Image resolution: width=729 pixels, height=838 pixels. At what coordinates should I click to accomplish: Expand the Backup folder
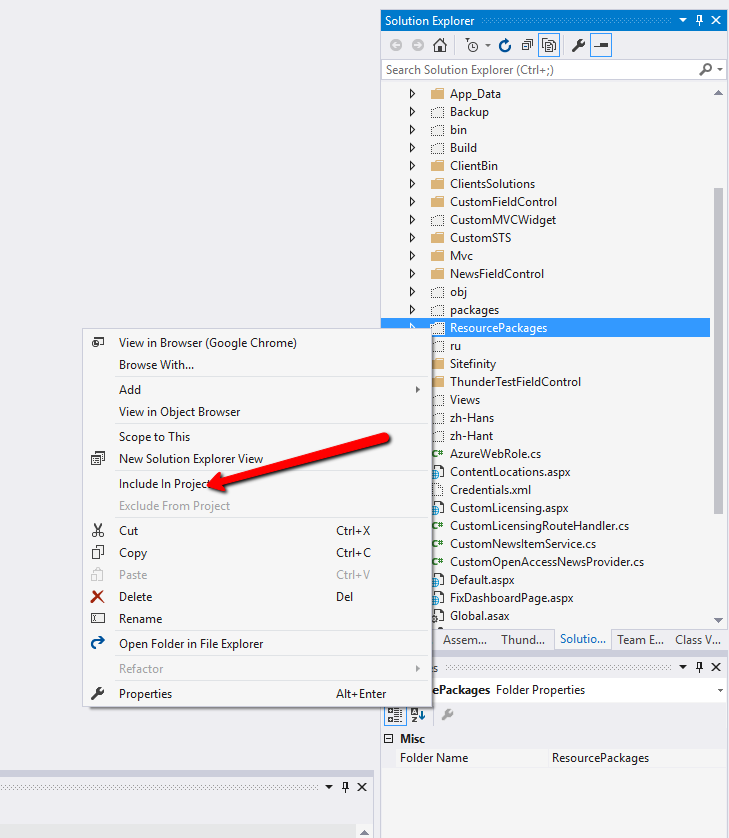click(x=412, y=112)
